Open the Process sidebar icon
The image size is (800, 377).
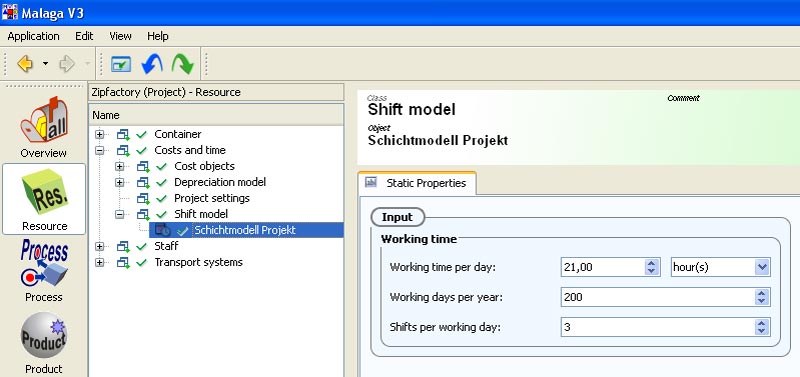coord(44,264)
